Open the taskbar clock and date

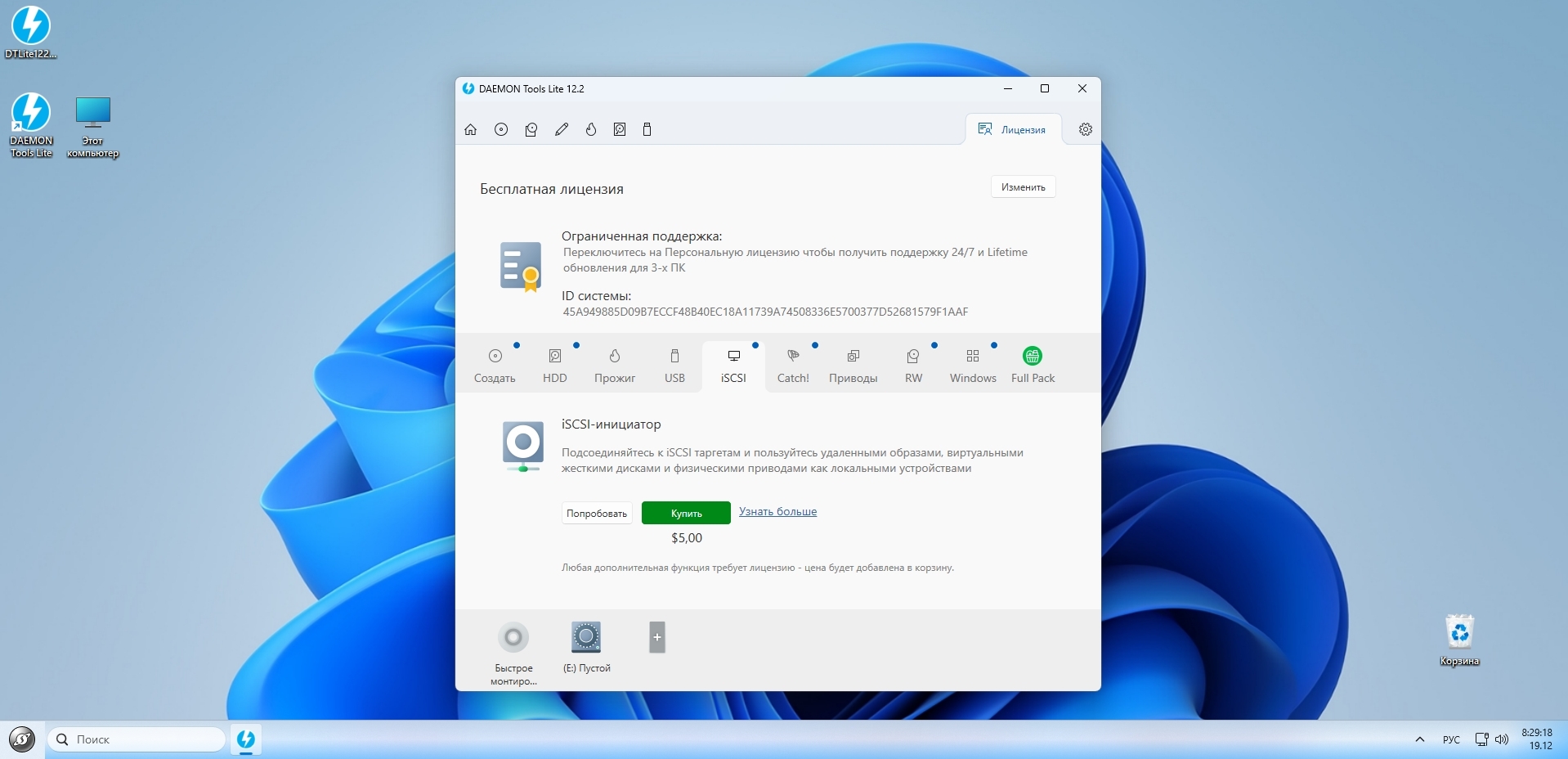click(1537, 739)
